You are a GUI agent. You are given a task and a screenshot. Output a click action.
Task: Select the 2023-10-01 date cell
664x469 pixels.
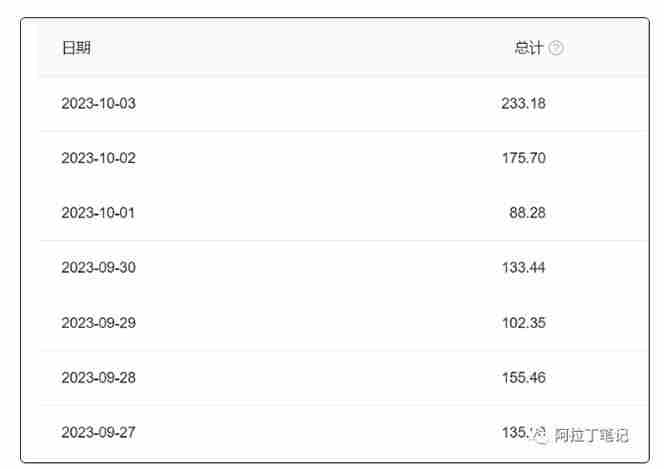tap(98, 213)
